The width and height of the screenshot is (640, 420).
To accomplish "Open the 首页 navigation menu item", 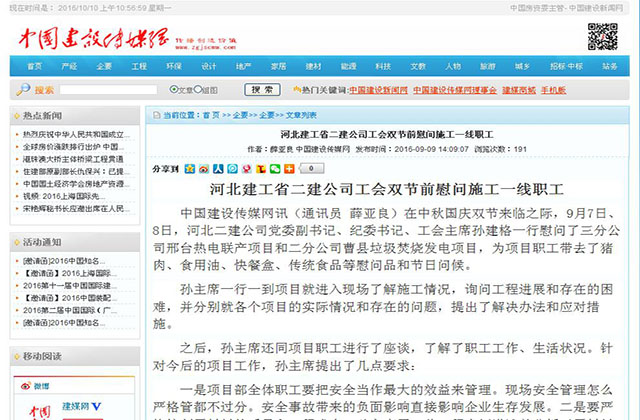I will pyautogui.click(x=35, y=66).
